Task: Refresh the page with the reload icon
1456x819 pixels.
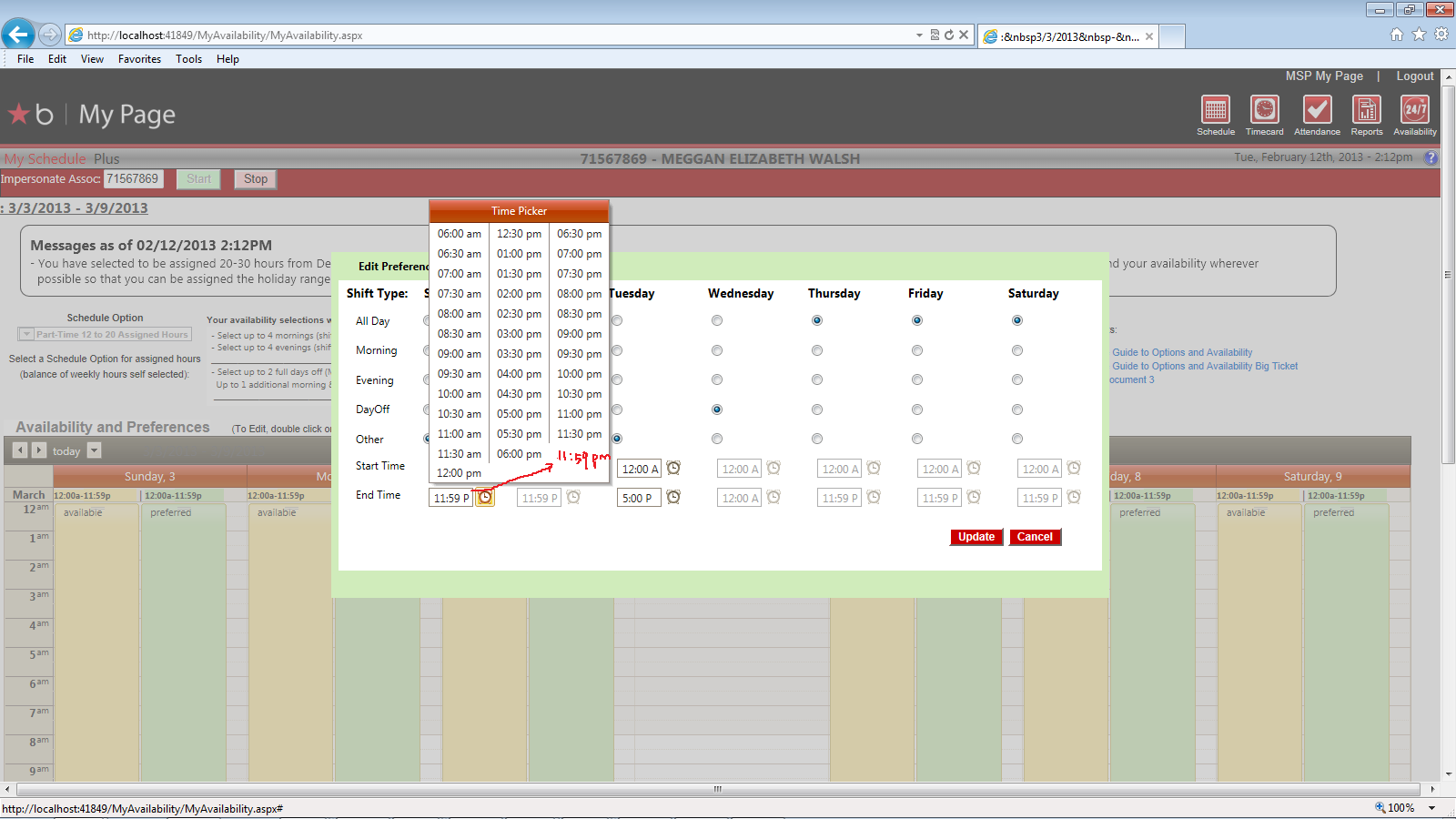Action: pyautogui.click(x=949, y=35)
